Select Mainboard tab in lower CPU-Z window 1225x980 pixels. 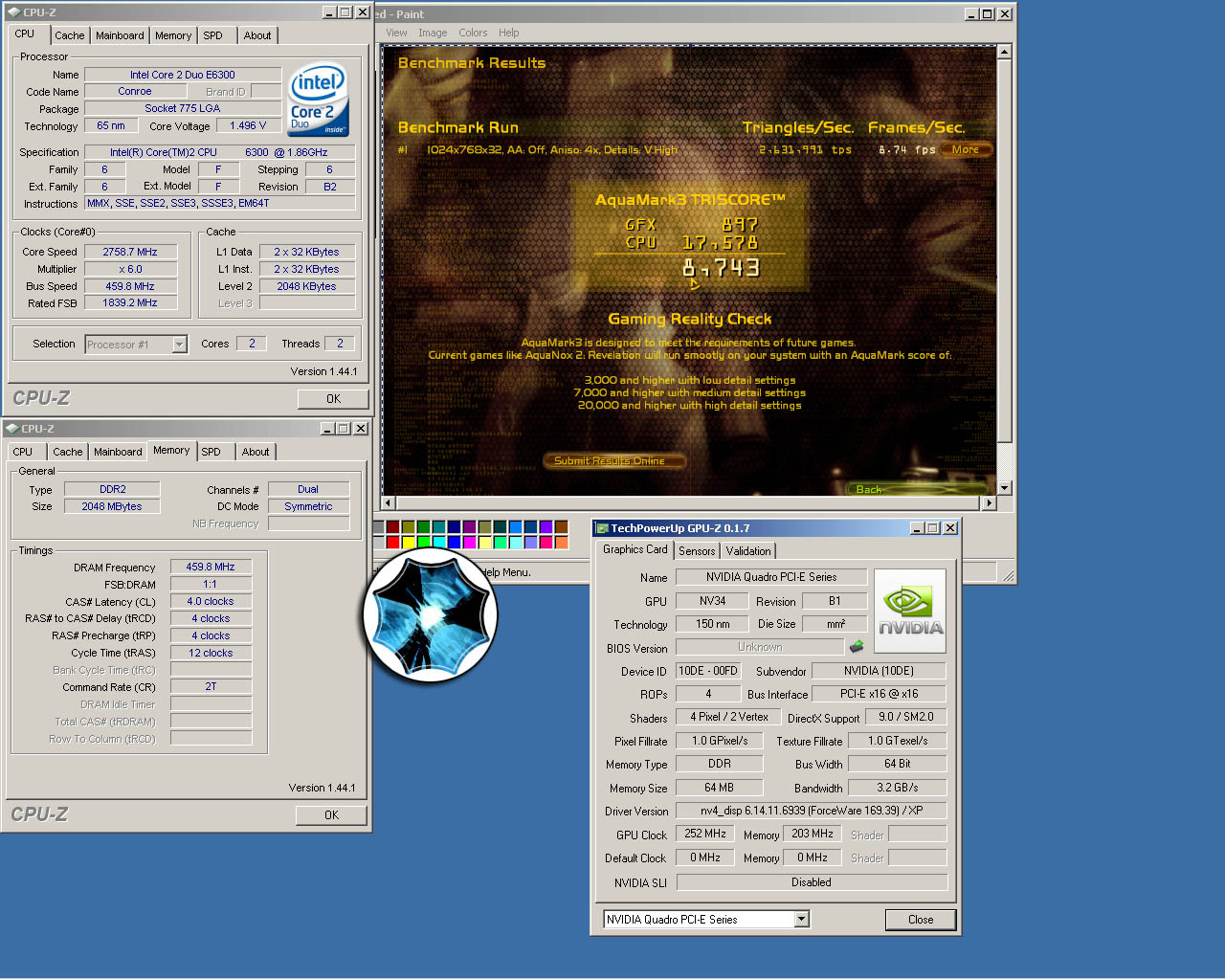tap(118, 452)
